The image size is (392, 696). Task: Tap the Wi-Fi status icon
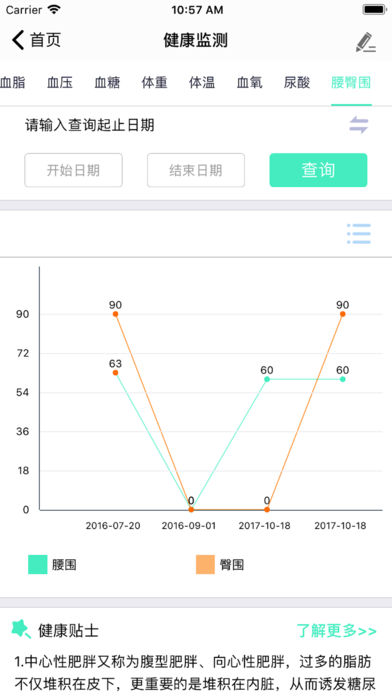(x=55, y=10)
